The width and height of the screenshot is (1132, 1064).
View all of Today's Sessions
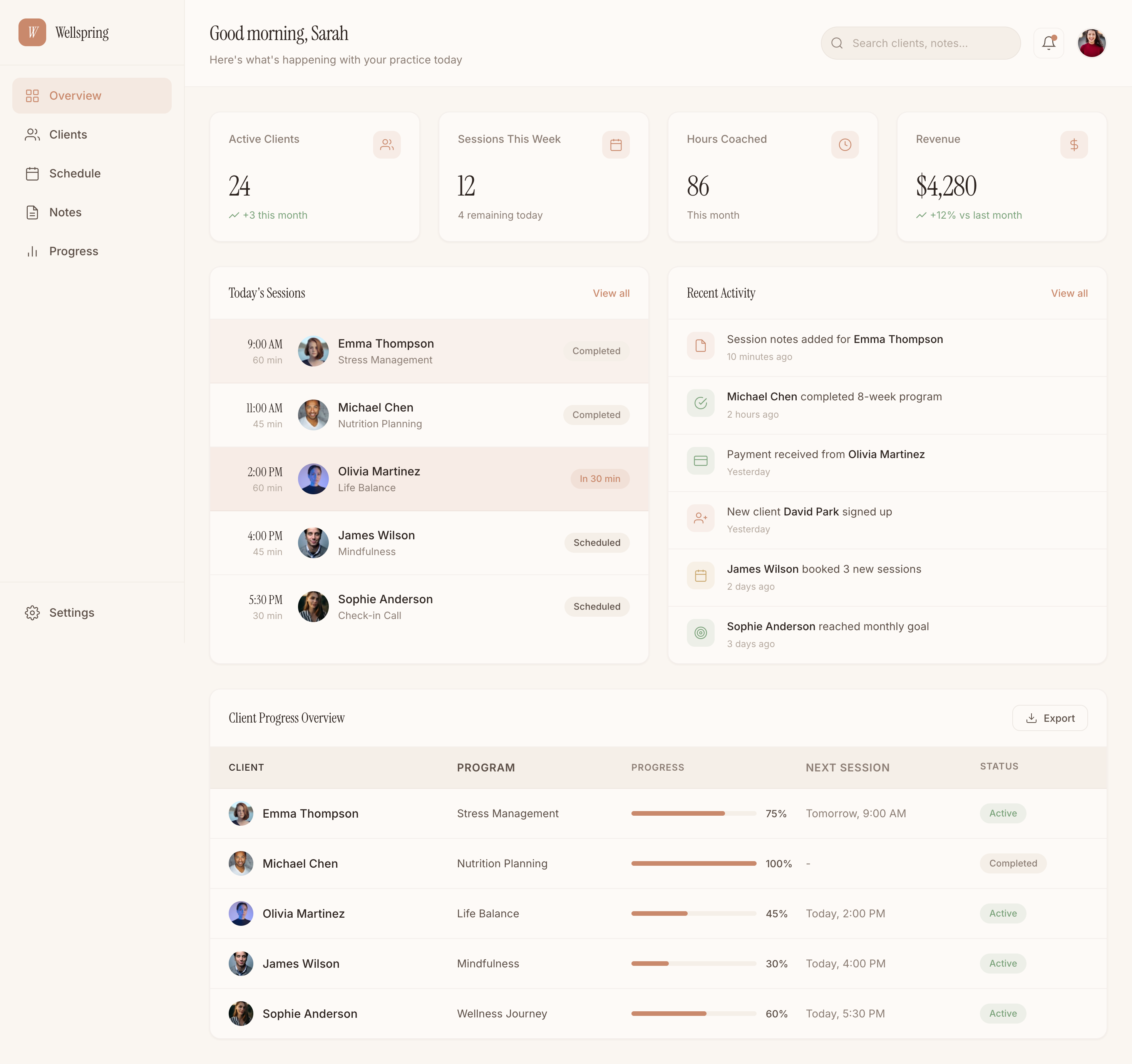[611, 293]
